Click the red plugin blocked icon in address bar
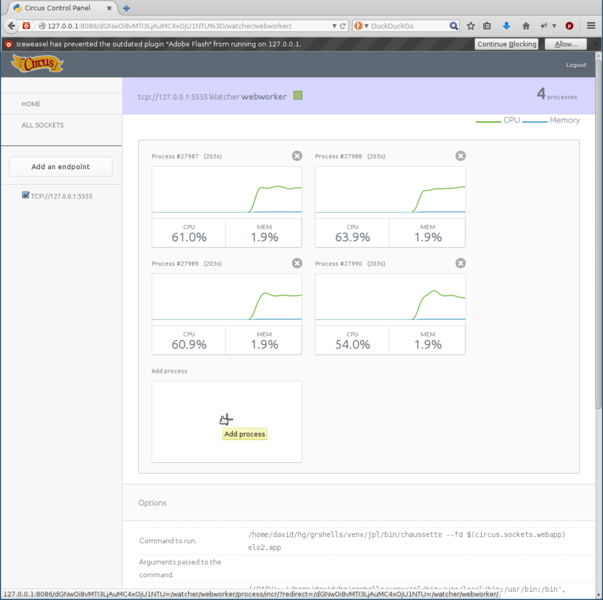The height and width of the screenshot is (600, 603). click(26, 26)
